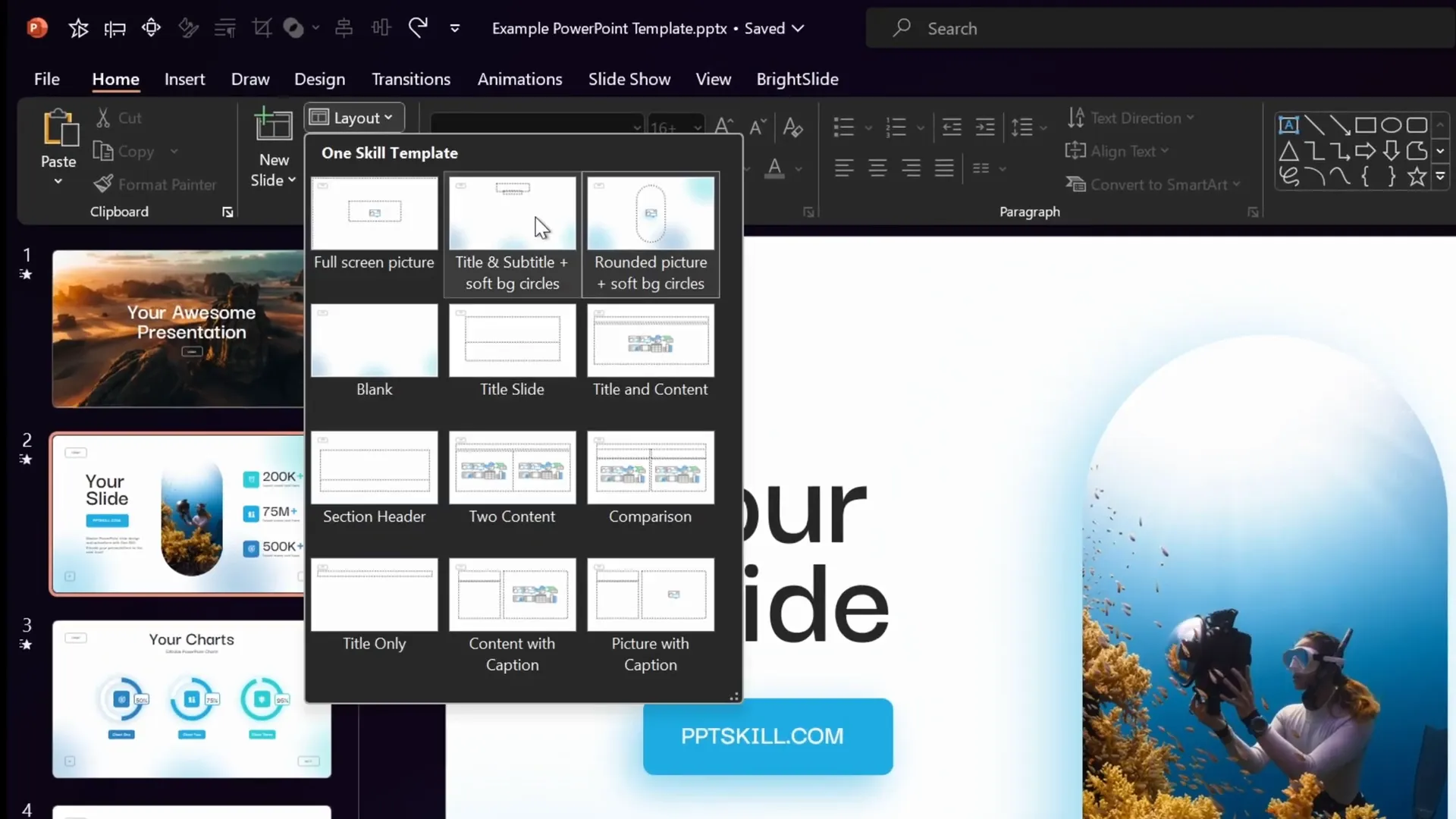Click the Decrease Font Size icon
This screenshot has height=819, width=1456.
[758, 127]
